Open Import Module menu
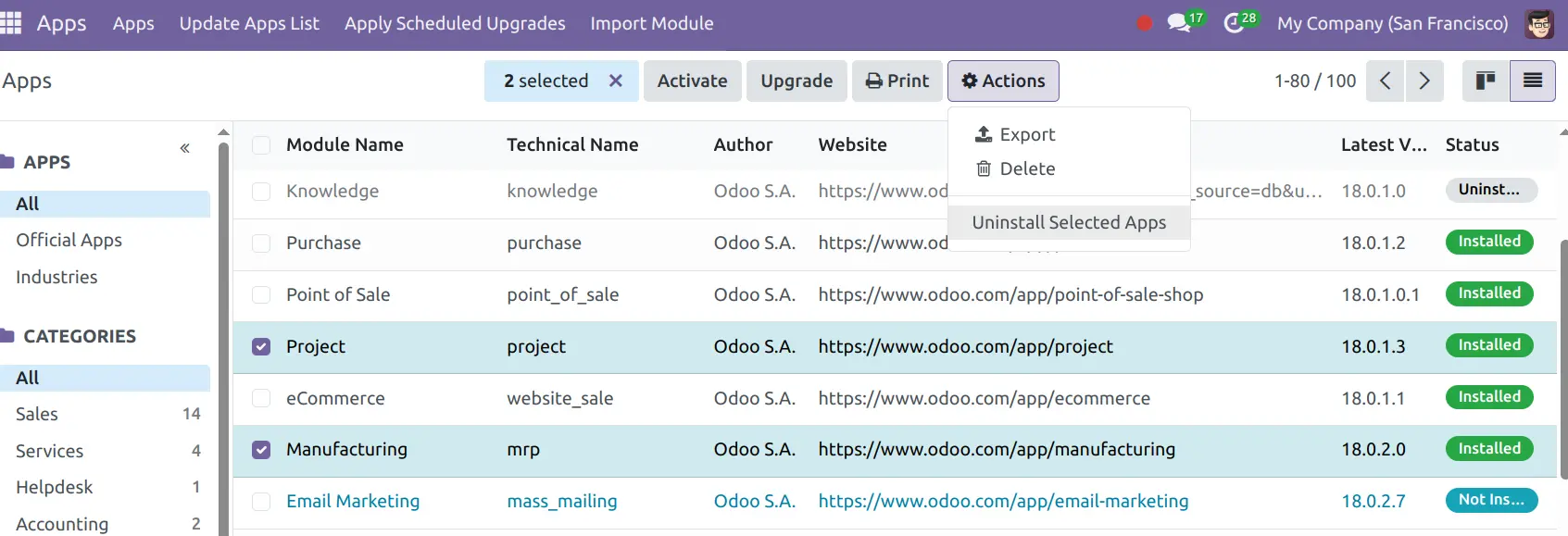This screenshot has width=1568, height=536. [652, 23]
